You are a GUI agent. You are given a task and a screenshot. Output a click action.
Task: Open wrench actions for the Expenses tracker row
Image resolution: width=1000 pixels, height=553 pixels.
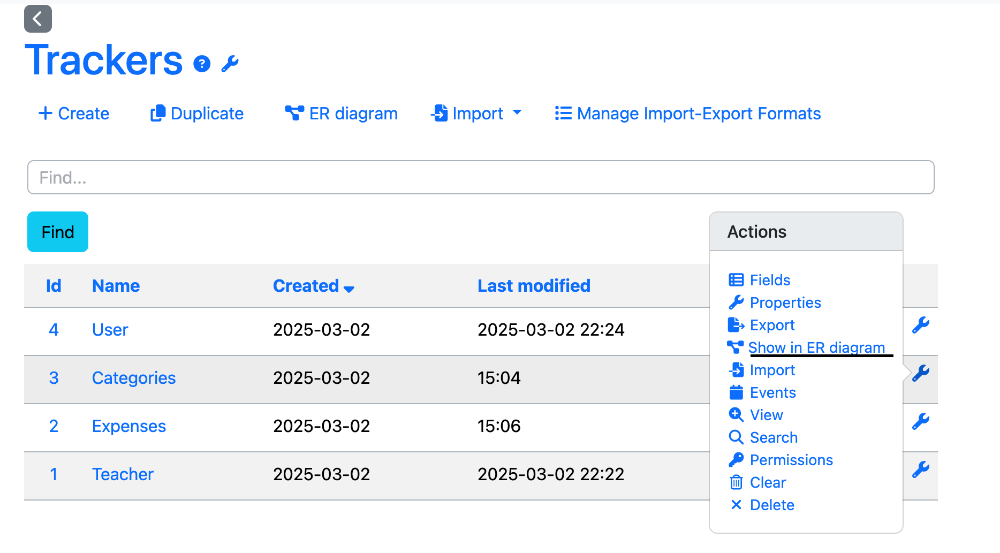point(920,422)
